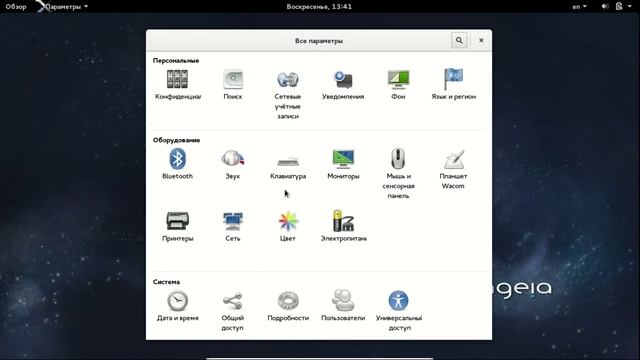Open Универсальный доступ accessibility icon
Screen dimensions: 640x360
pos(398,301)
